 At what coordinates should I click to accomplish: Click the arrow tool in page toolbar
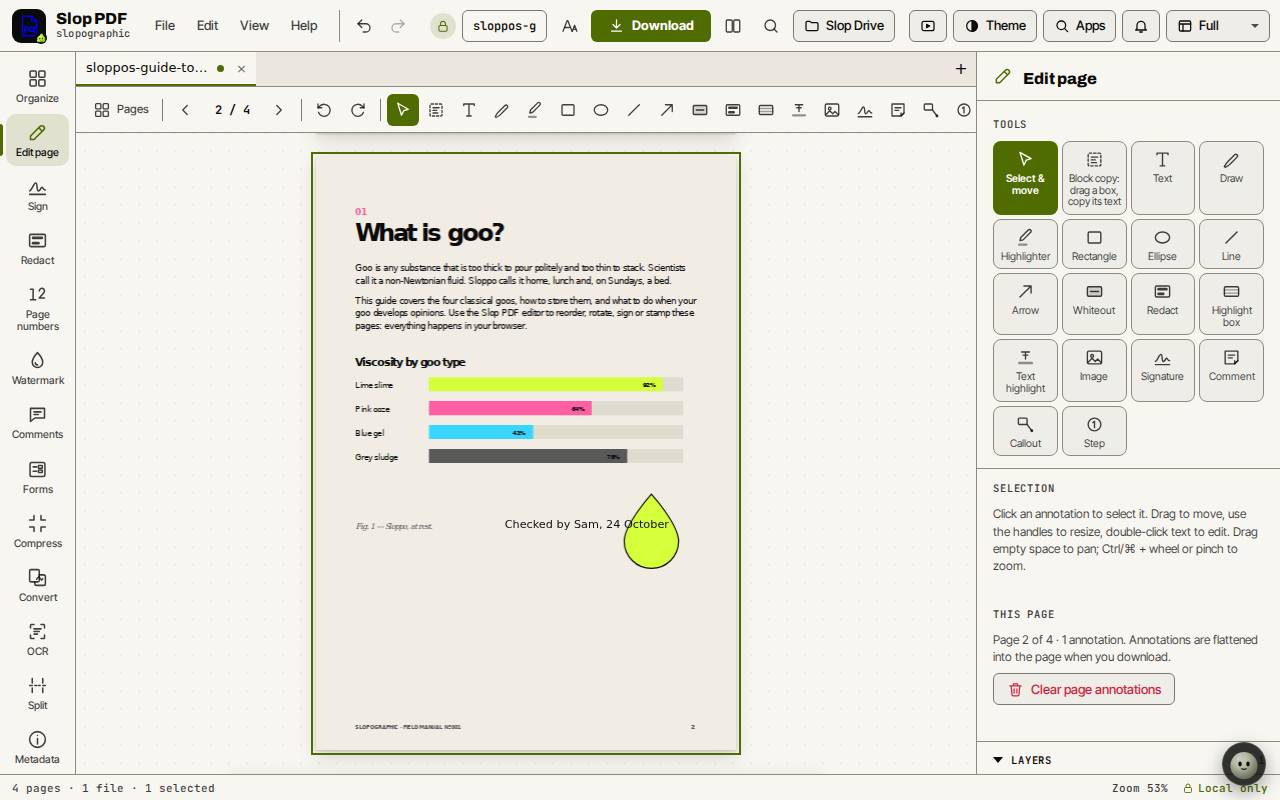667,110
